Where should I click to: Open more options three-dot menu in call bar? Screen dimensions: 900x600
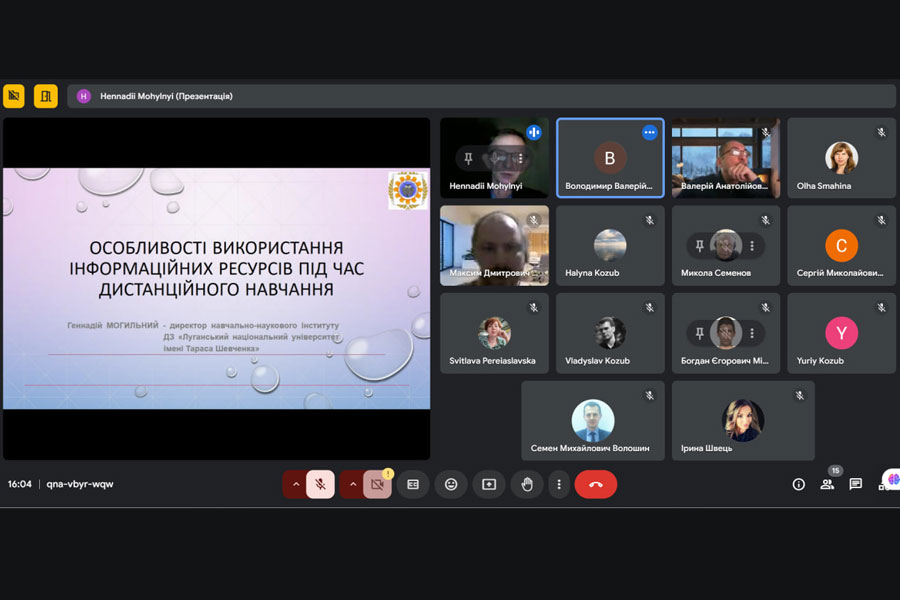(558, 484)
